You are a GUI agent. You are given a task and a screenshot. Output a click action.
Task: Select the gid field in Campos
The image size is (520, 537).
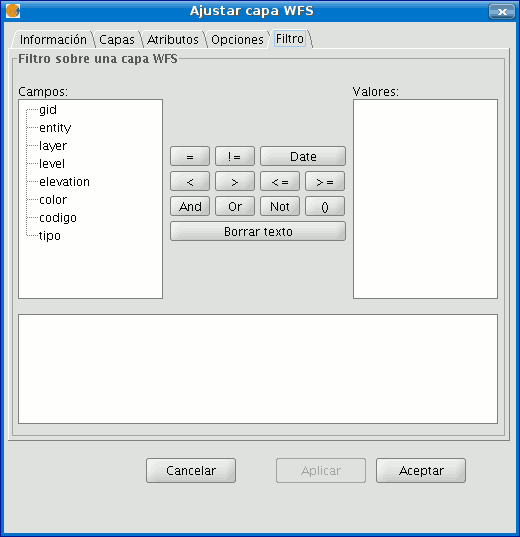[x=48, y=110]
